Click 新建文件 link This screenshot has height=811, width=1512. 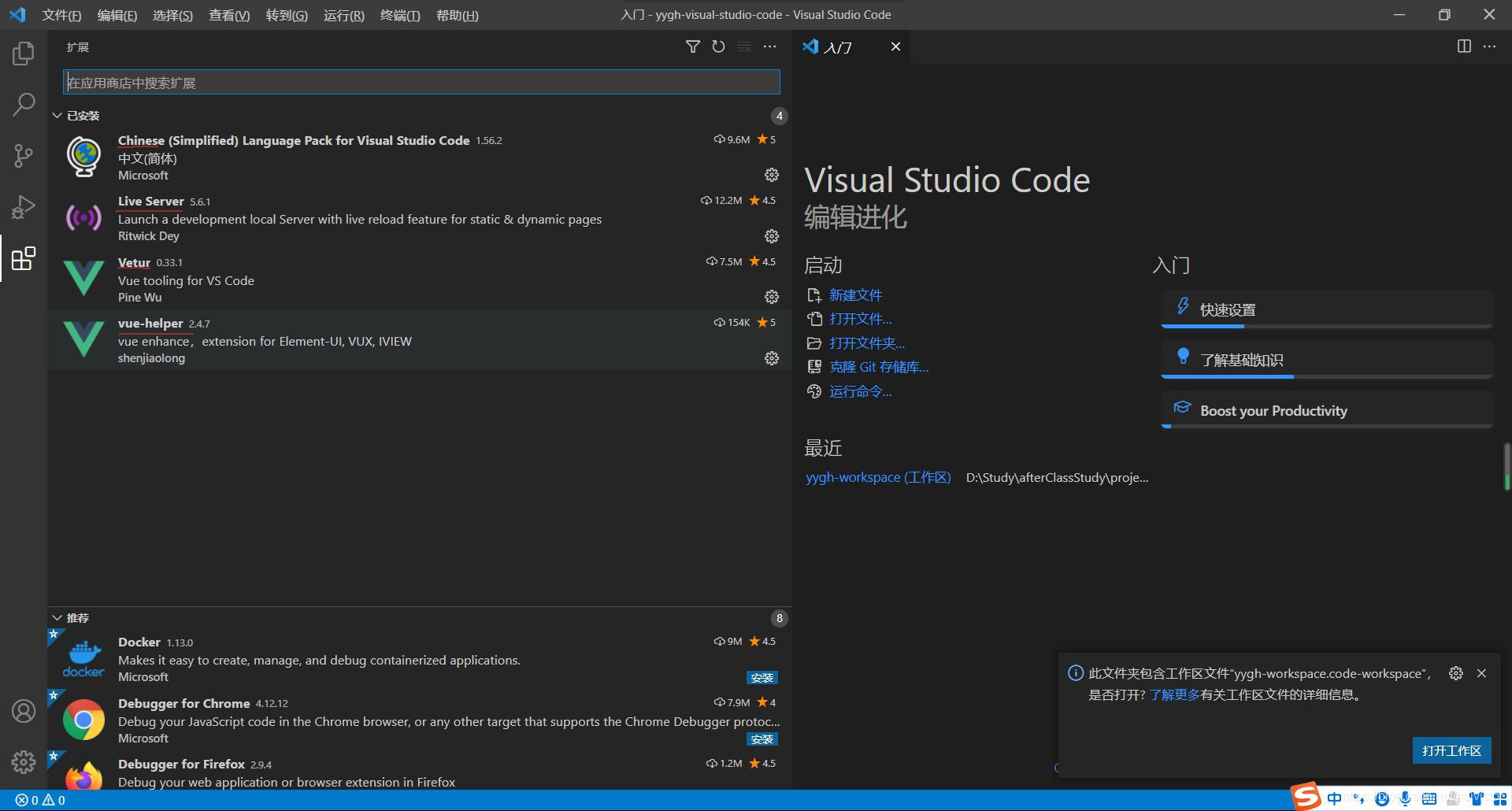[x=855, y=295]
